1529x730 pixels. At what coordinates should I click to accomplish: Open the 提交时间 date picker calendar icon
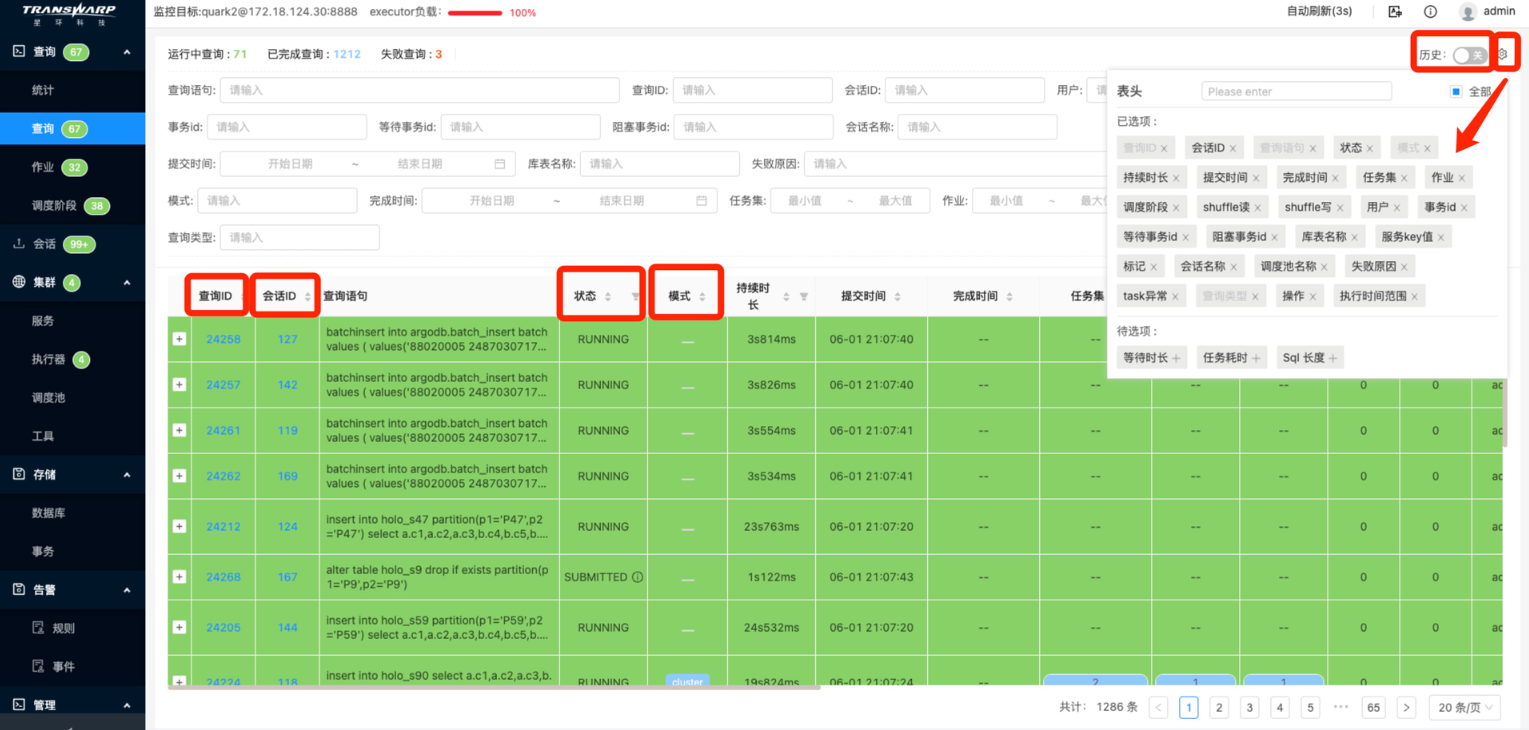(x=500, y=164)
